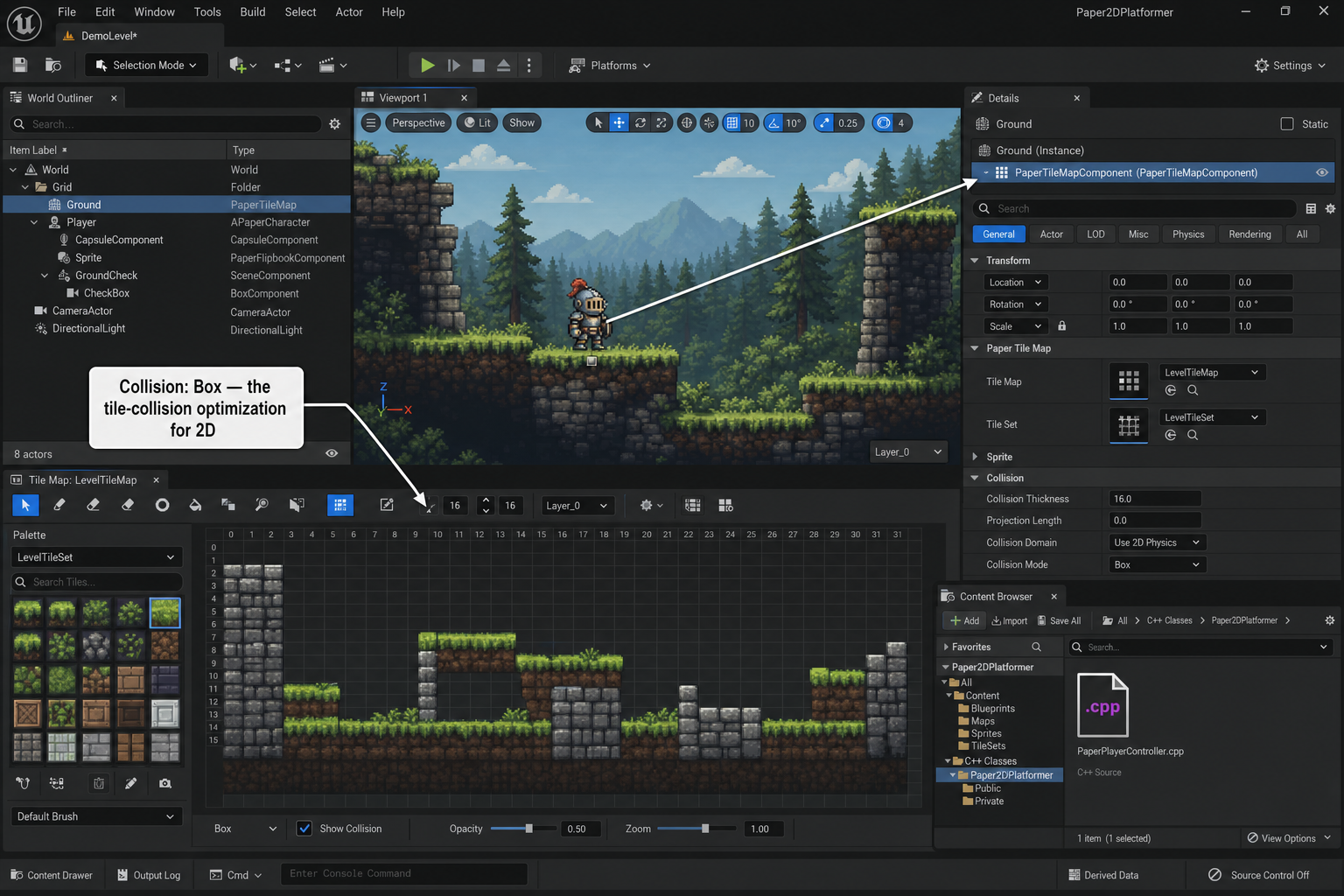Click Import in Content Browser

(1010, 620)
